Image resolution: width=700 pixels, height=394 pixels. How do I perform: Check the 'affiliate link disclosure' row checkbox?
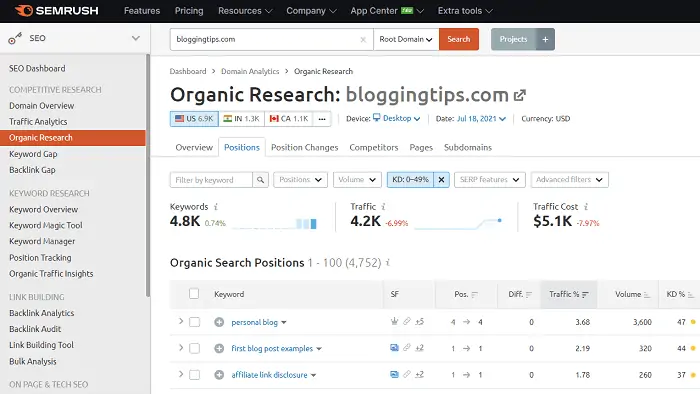click(x=194, y=375)
